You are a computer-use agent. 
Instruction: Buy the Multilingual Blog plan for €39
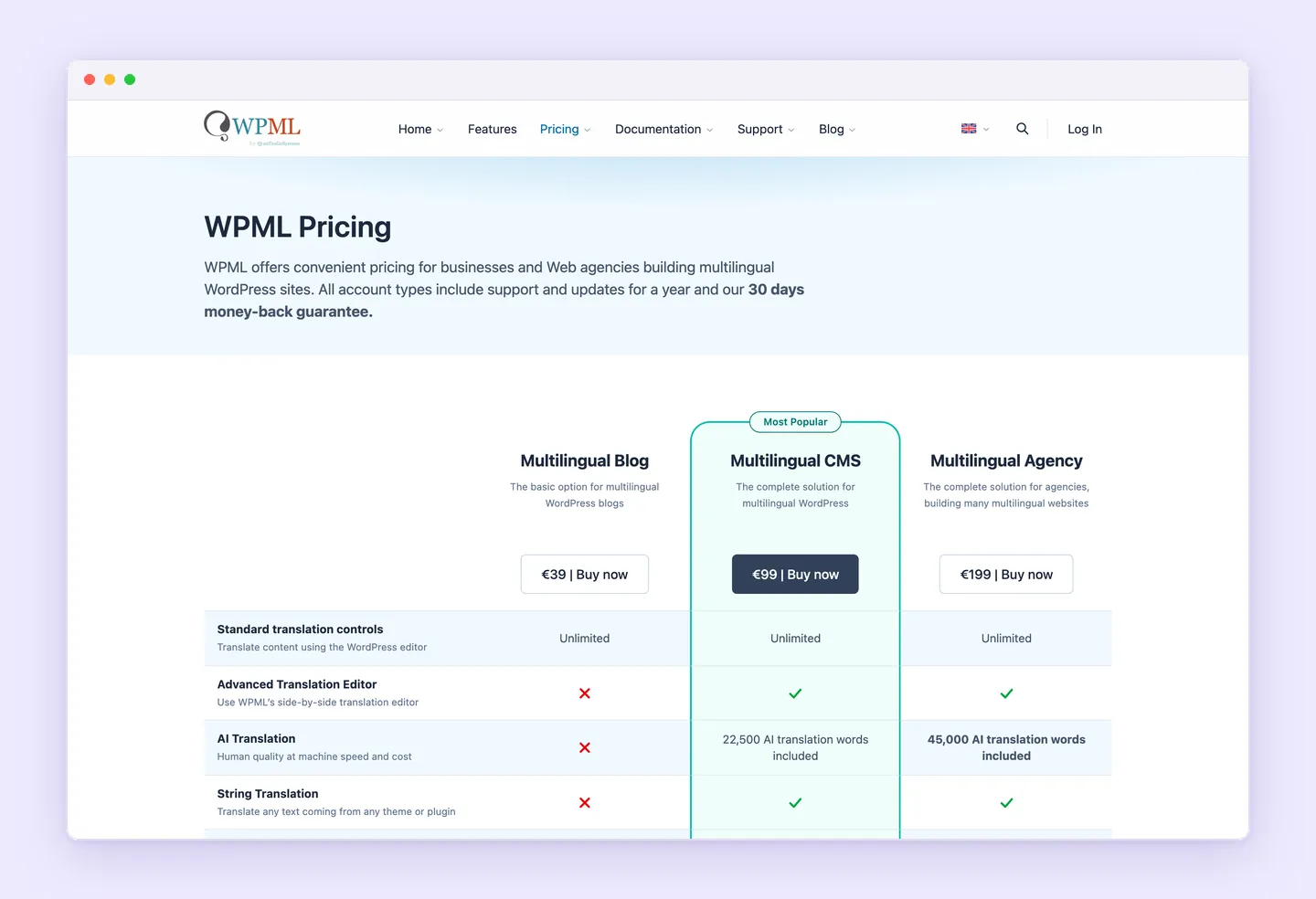point(585,575)
